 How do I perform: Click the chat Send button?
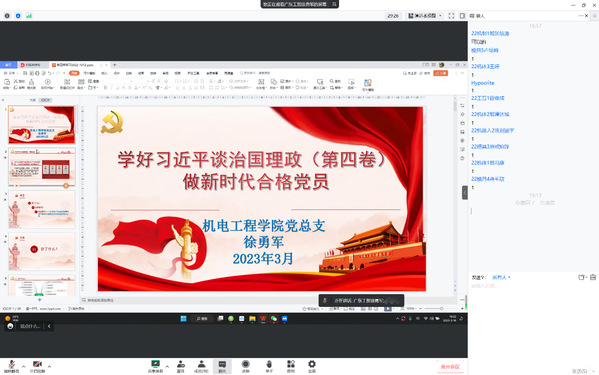coord(579,371)
